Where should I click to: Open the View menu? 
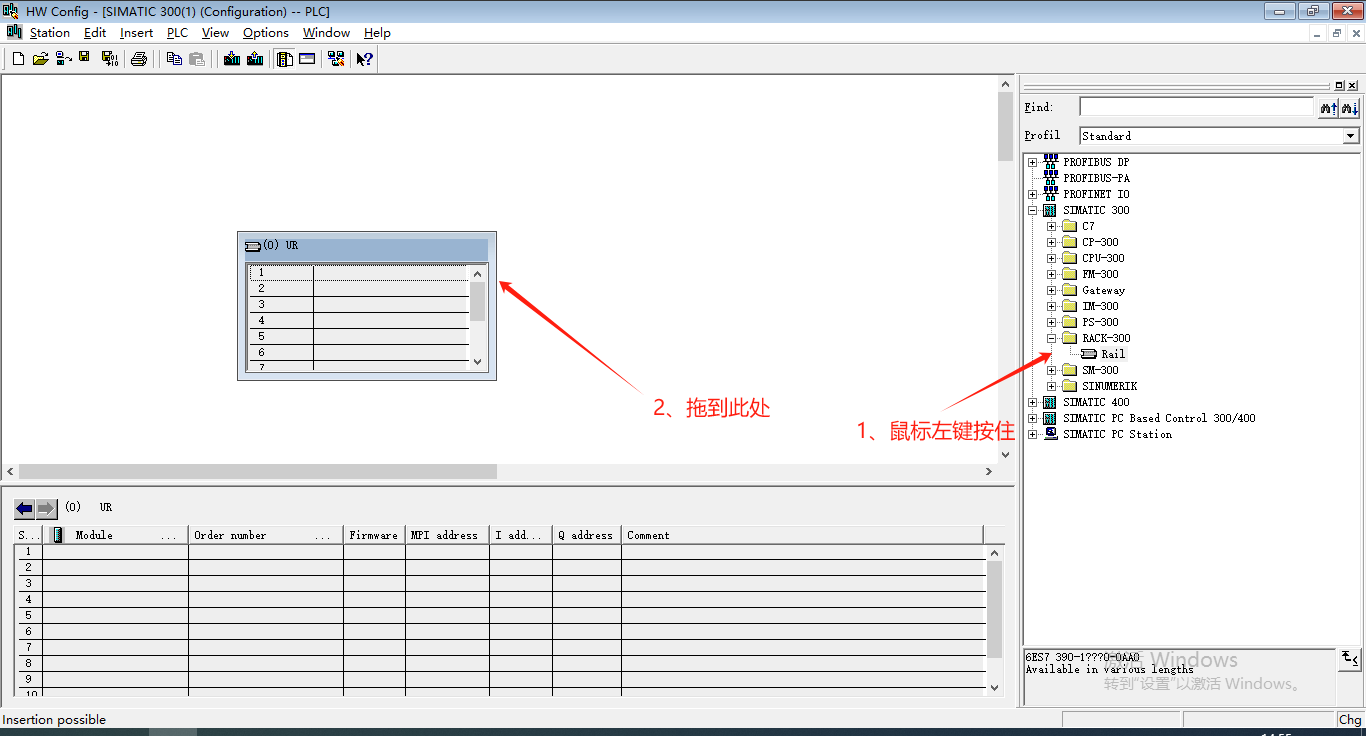(215, 33)
